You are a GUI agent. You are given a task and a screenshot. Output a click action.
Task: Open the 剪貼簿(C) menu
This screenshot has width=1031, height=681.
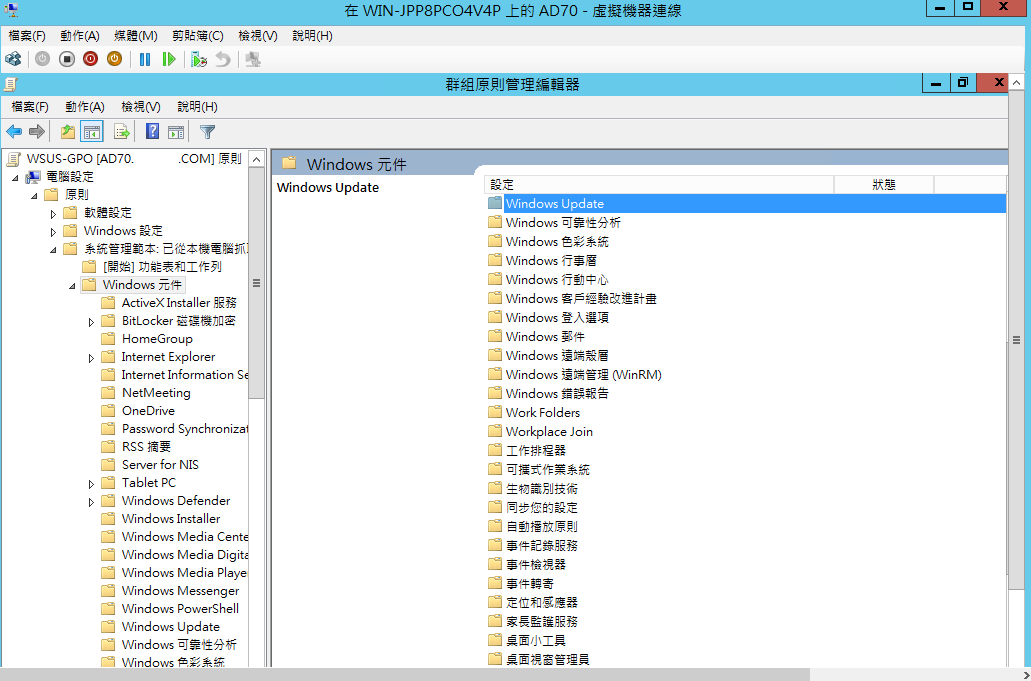pyautogui.click(x=197, y=35)
